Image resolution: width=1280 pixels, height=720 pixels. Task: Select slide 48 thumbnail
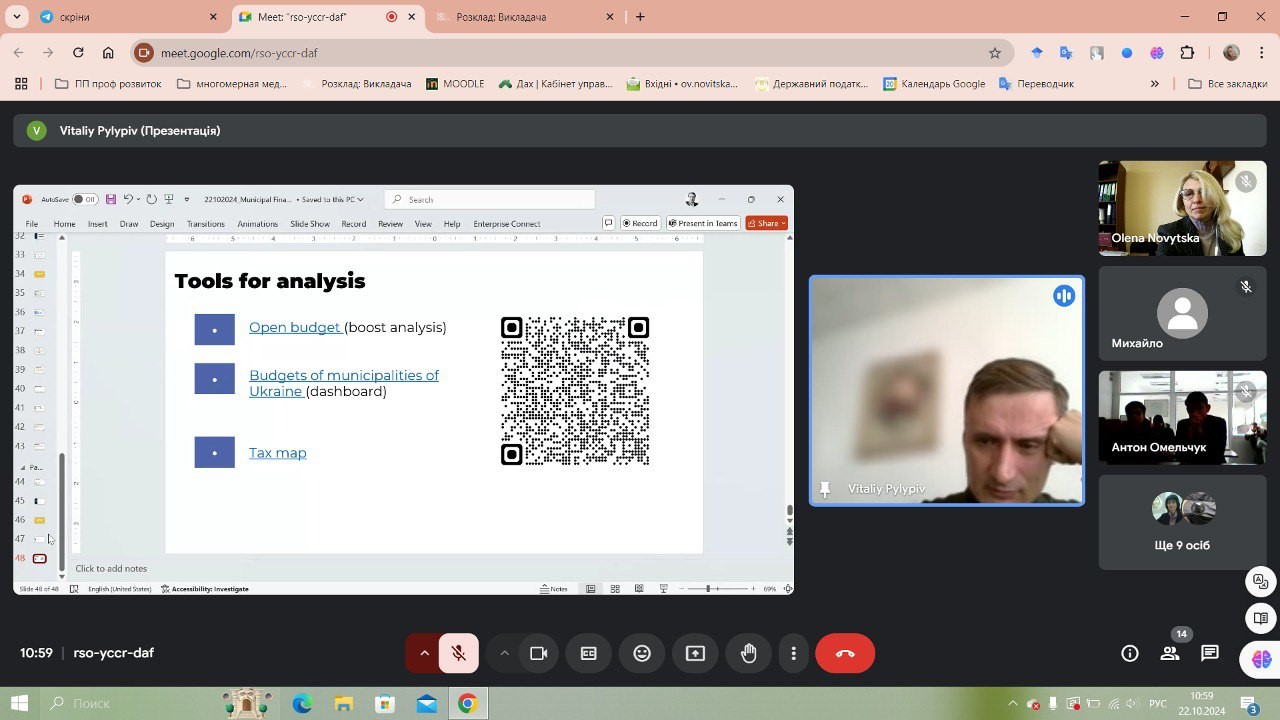39,558
